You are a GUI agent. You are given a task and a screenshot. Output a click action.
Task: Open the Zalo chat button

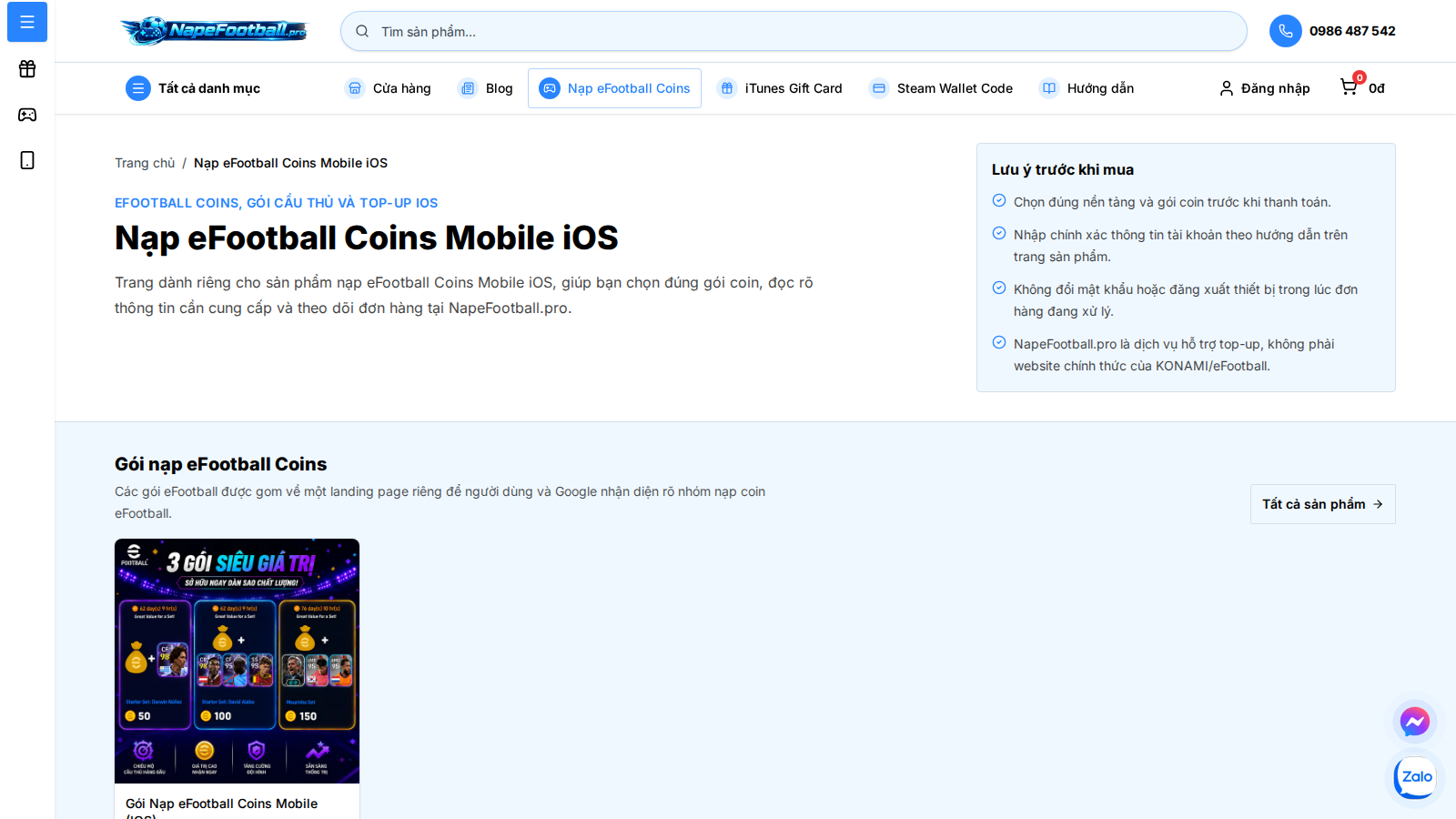pyautogui.click(x=1416, y=777)
